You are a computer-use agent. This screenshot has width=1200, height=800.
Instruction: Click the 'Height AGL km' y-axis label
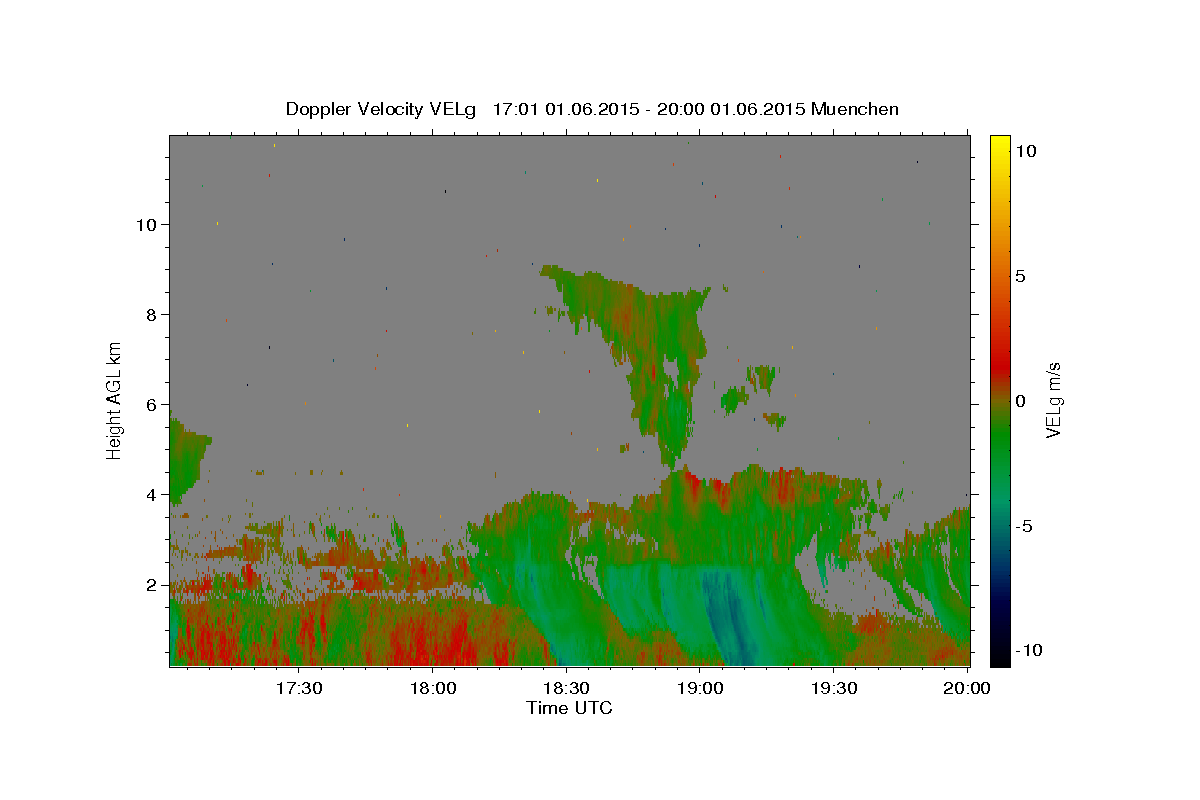(x=115, y=400)
